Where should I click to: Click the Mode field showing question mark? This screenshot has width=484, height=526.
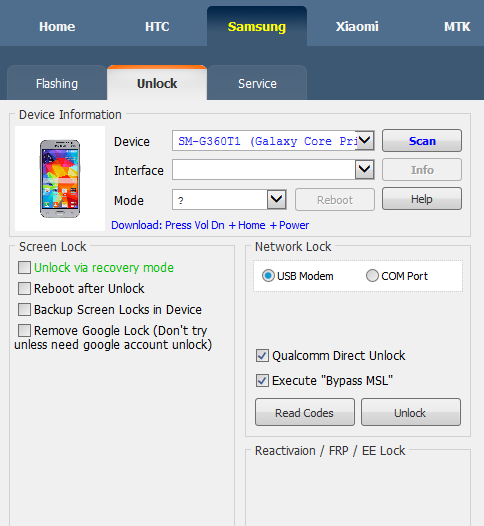[220, 200]
